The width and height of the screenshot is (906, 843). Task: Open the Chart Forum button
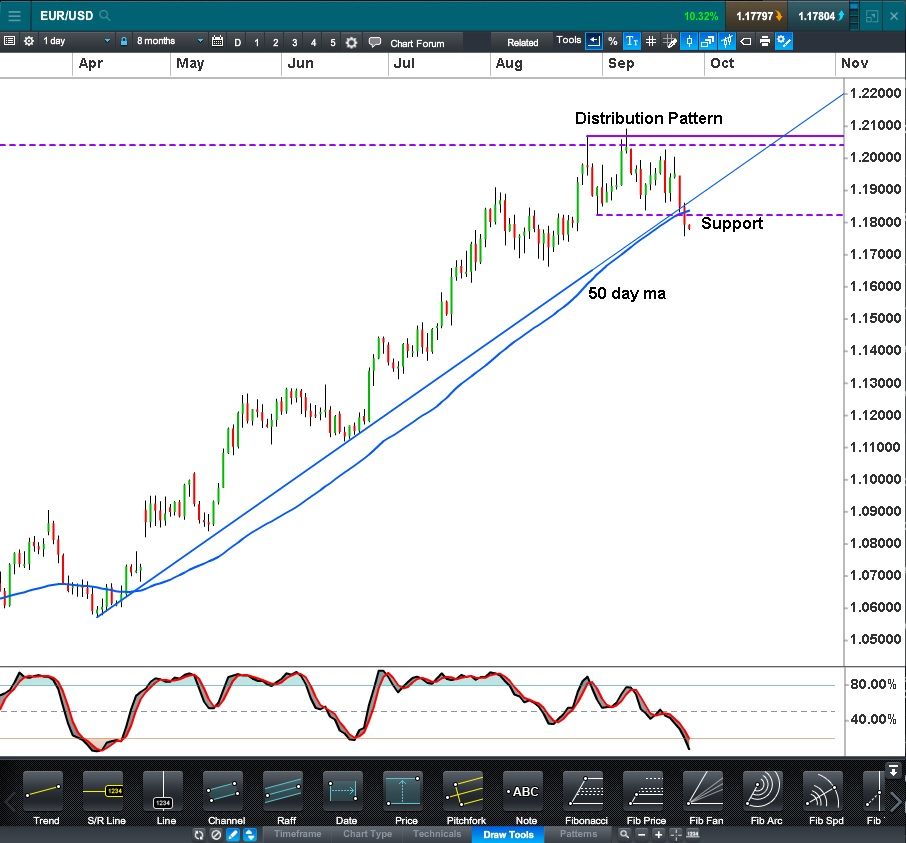pyautogui.click(x=417, y=43)
